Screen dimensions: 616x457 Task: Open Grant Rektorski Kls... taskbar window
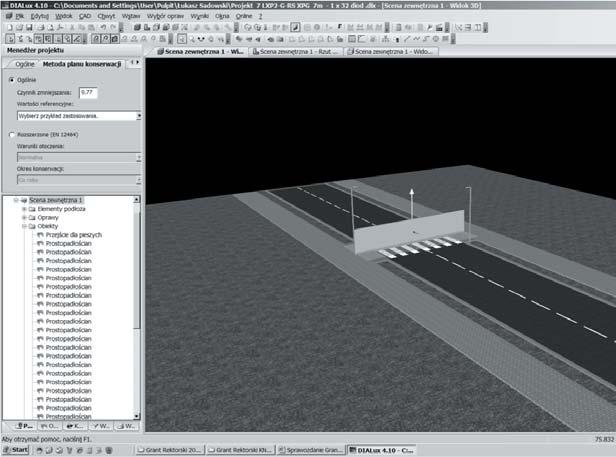(240, 450)
